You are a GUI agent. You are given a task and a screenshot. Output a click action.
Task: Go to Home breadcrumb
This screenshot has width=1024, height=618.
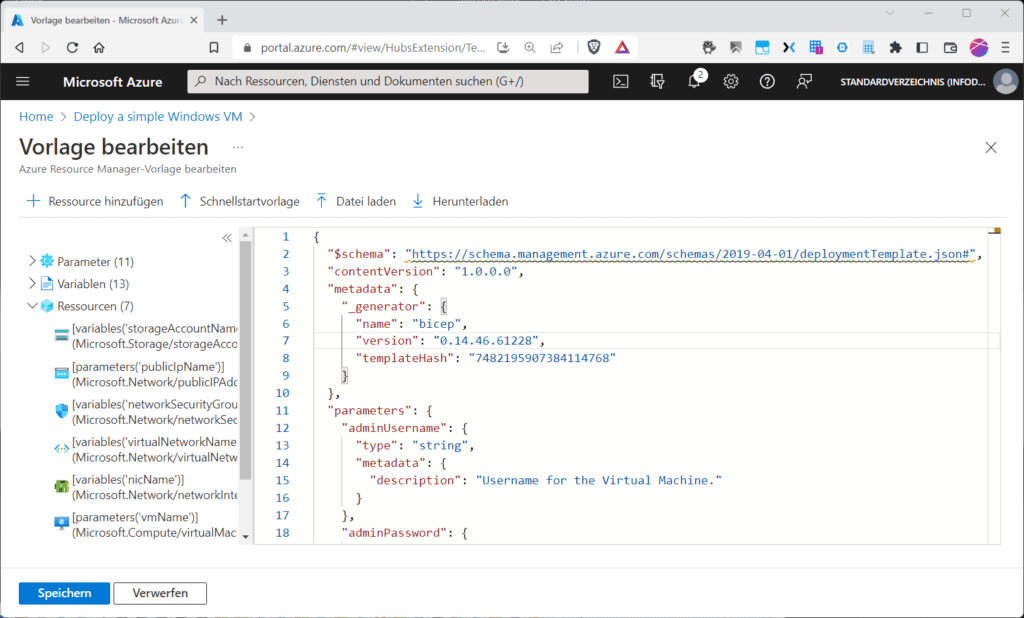click(x=36, y=116)
